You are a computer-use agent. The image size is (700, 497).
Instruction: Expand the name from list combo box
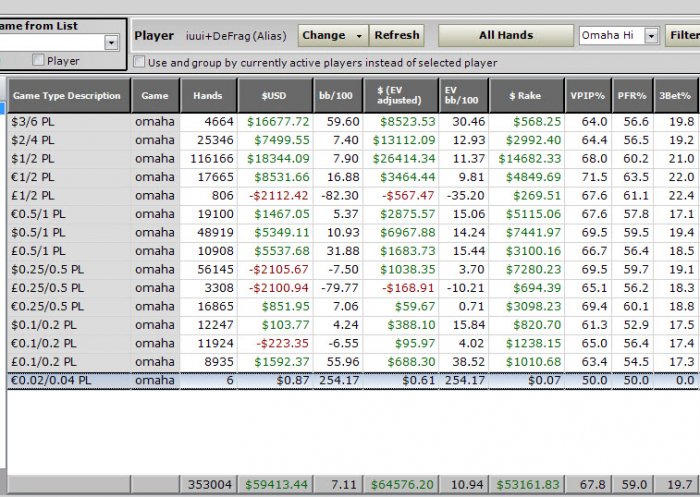(111, 42)
